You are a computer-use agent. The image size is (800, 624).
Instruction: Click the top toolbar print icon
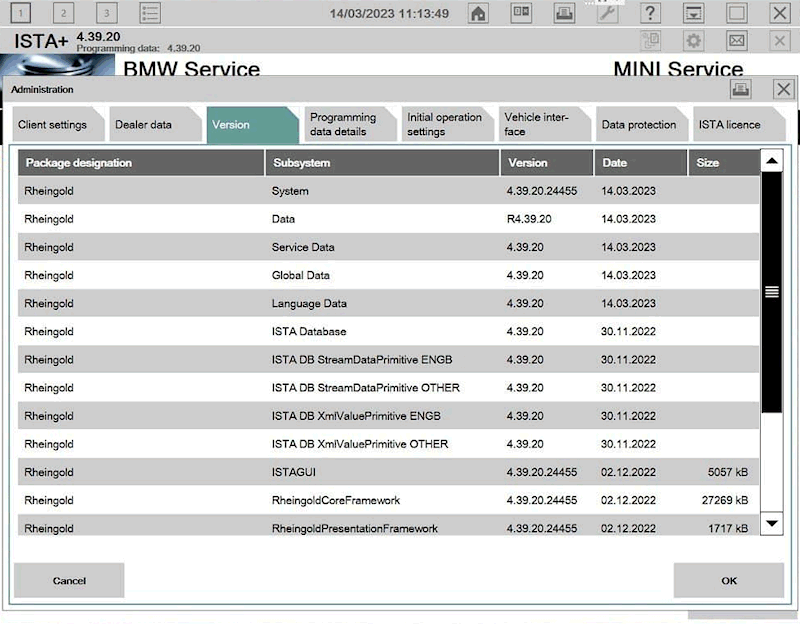[x=564, y=13]
